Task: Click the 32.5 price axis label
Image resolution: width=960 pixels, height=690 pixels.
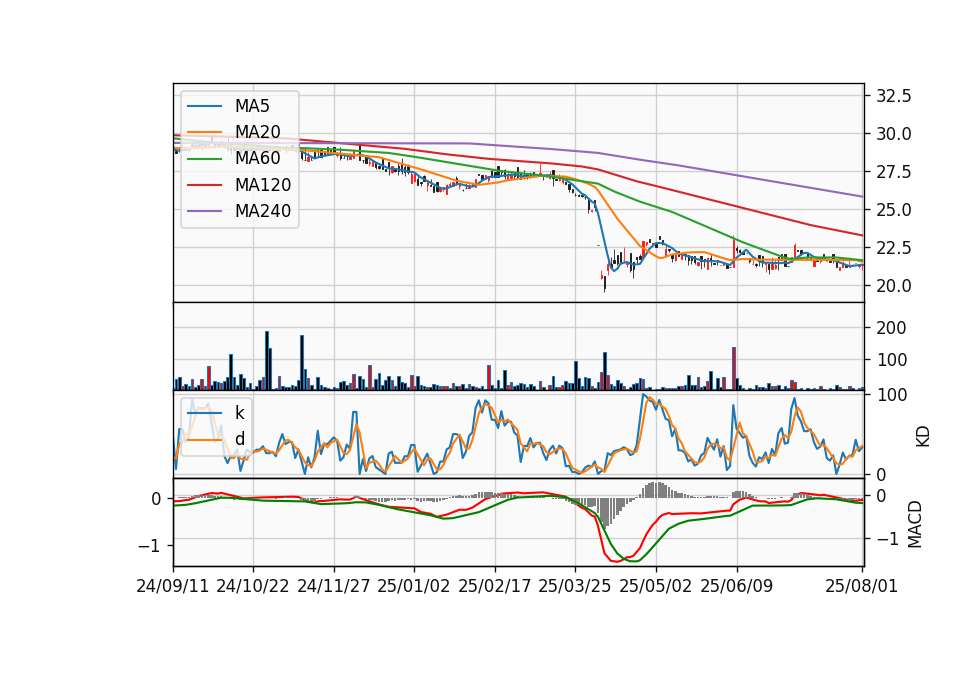Action: [x=894, y=96]
